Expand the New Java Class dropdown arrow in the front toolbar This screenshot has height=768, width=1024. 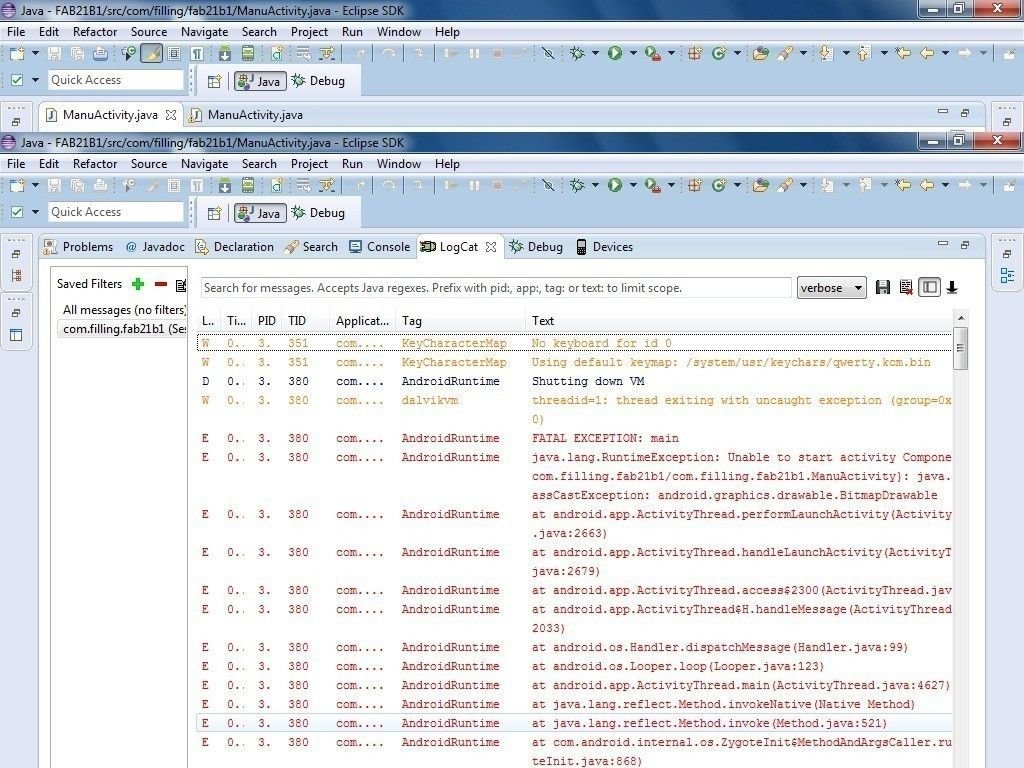coord(737,185)
